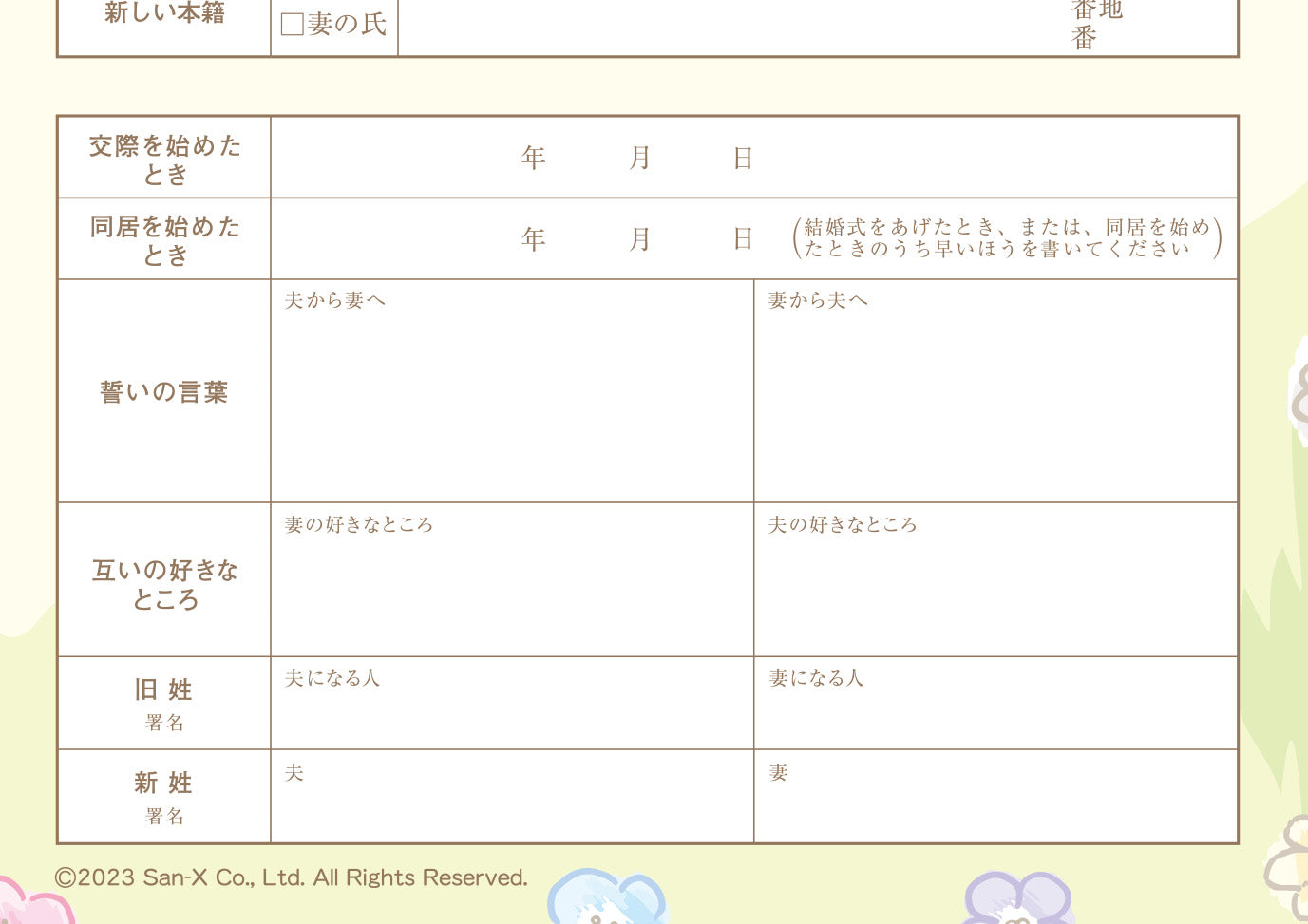Click the San-X copyright notice text
This screenshot has width=1308, height=924.
[x=290, y=877]
